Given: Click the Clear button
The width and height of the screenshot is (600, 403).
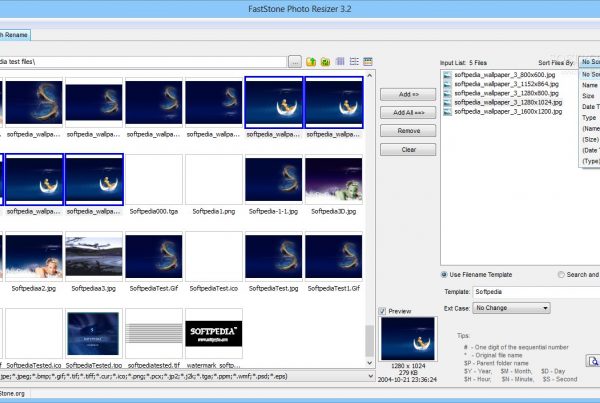Looking at the screenshot, I should tap(408, 150).
